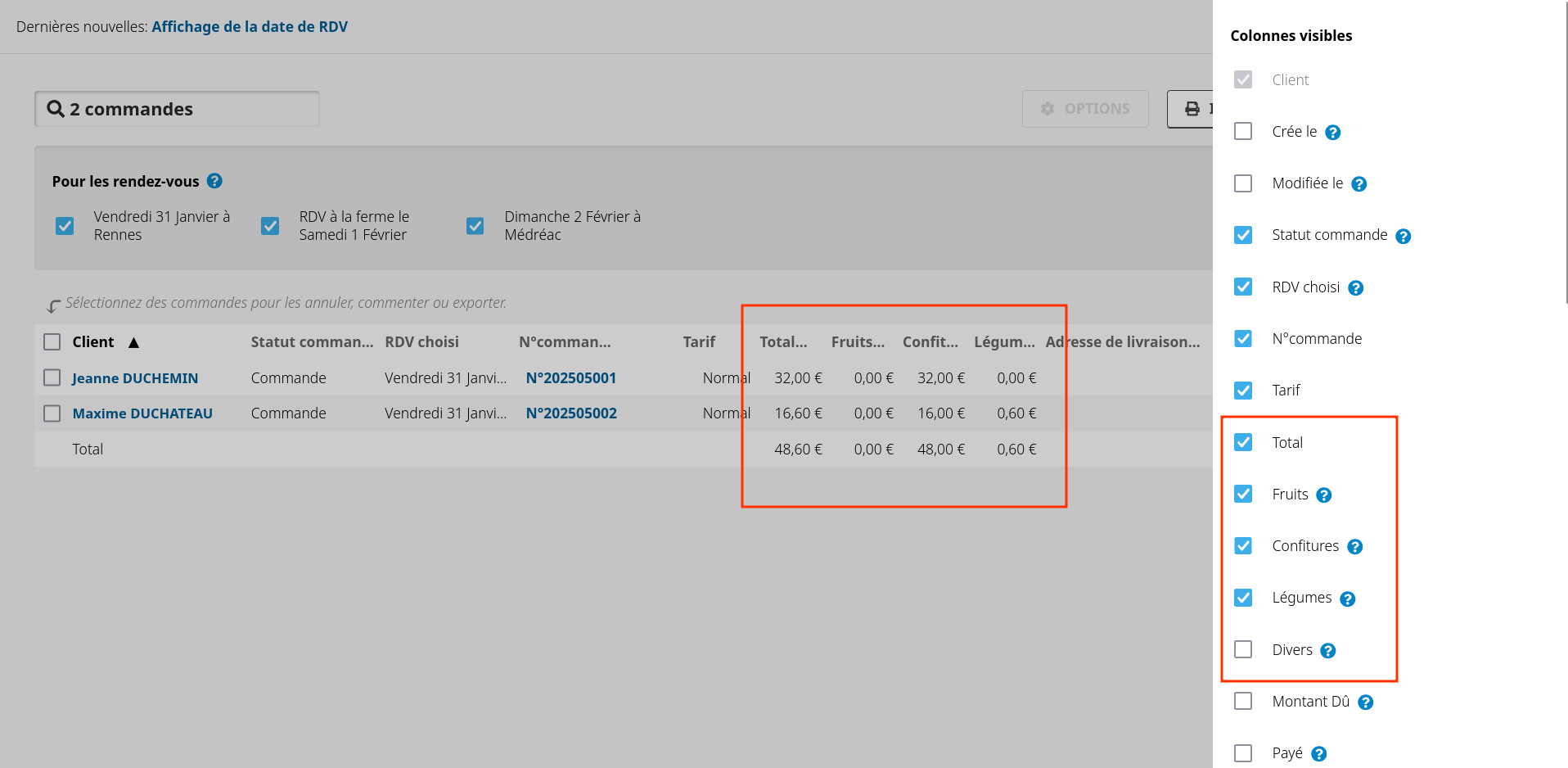Uncheck Dimanche 2 Février à Médréac filter
1568x768 pixels.
click(475, 226)
